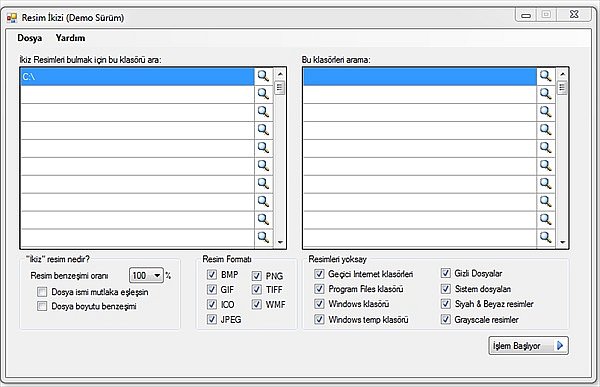Click the İşlem Başlıyor button
Viewport: 600px width, 387px height.
click(528, 346)
